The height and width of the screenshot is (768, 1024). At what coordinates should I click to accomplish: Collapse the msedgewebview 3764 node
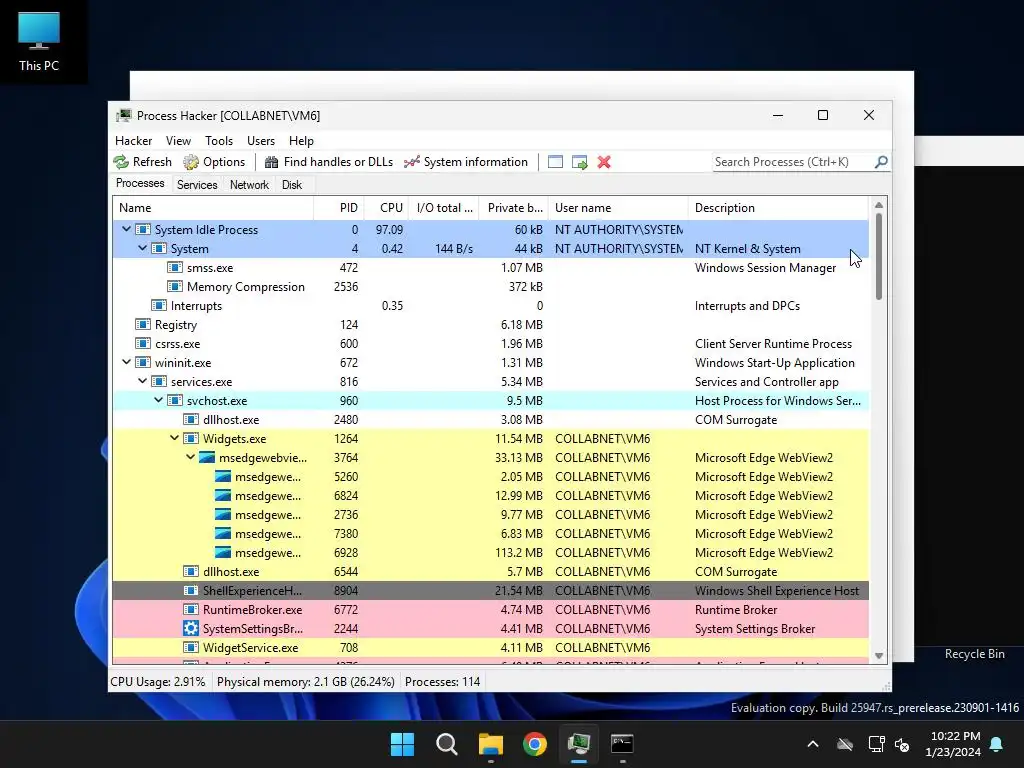click(191, 456)
